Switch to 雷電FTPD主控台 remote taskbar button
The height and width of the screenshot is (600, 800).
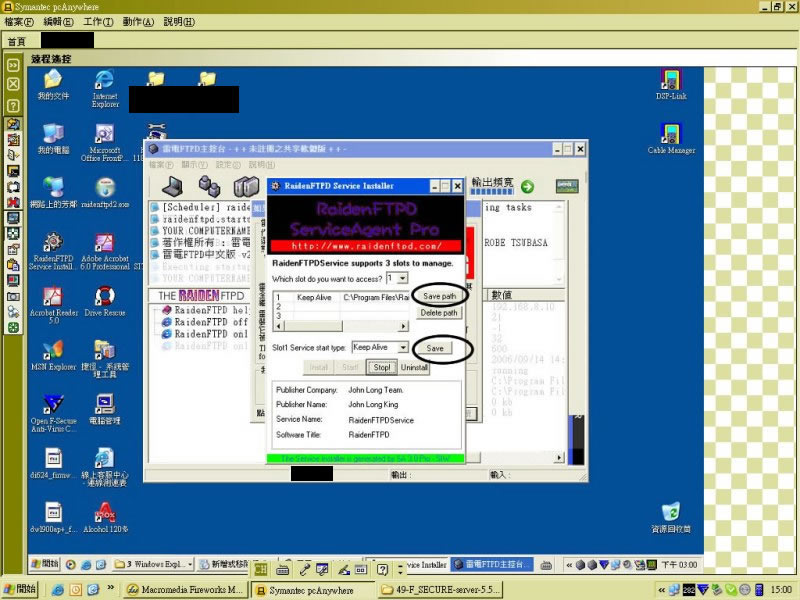(493, 564)
